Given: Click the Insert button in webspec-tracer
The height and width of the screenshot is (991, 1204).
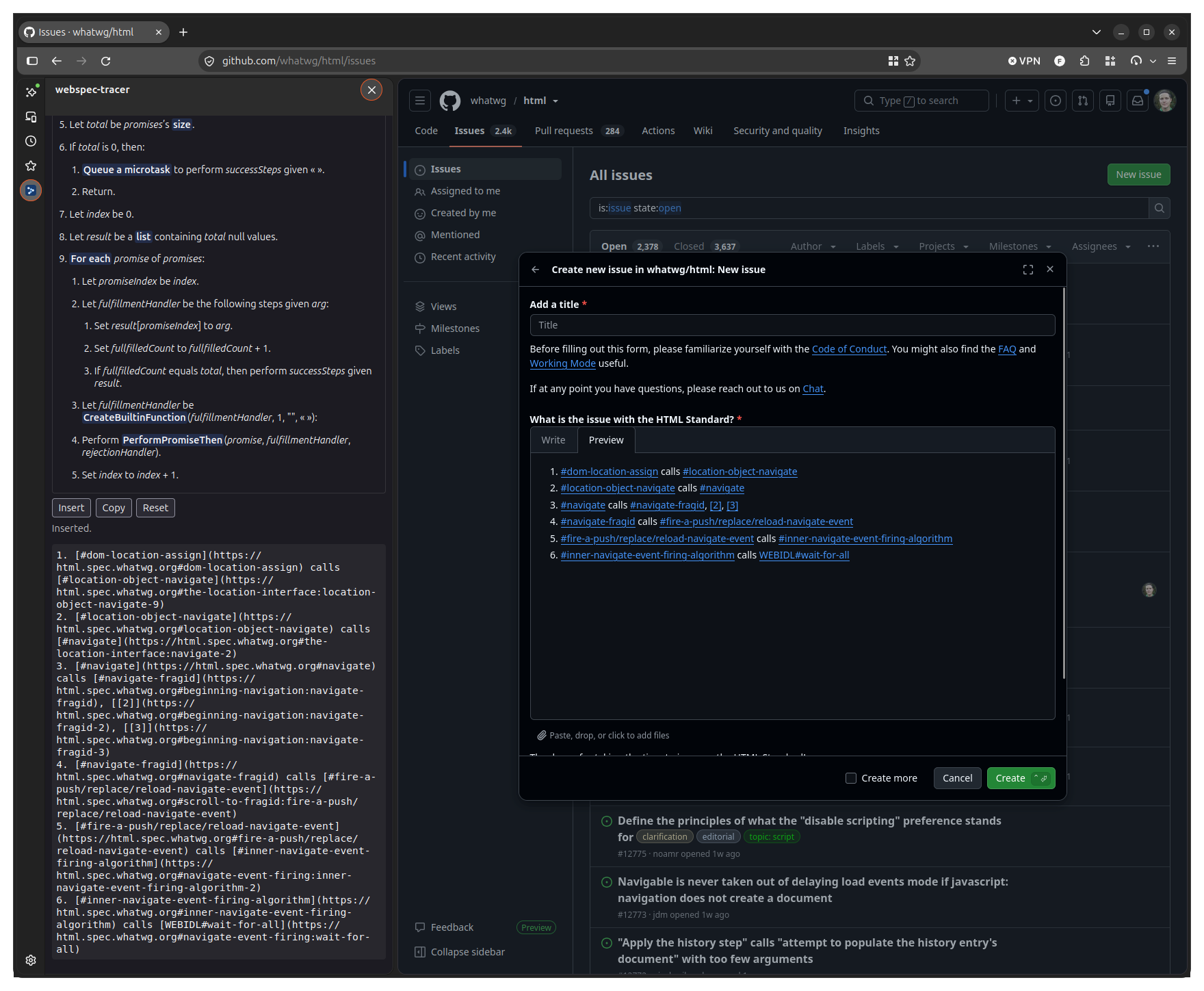Looking at the screenshot, I should point(71,508).
